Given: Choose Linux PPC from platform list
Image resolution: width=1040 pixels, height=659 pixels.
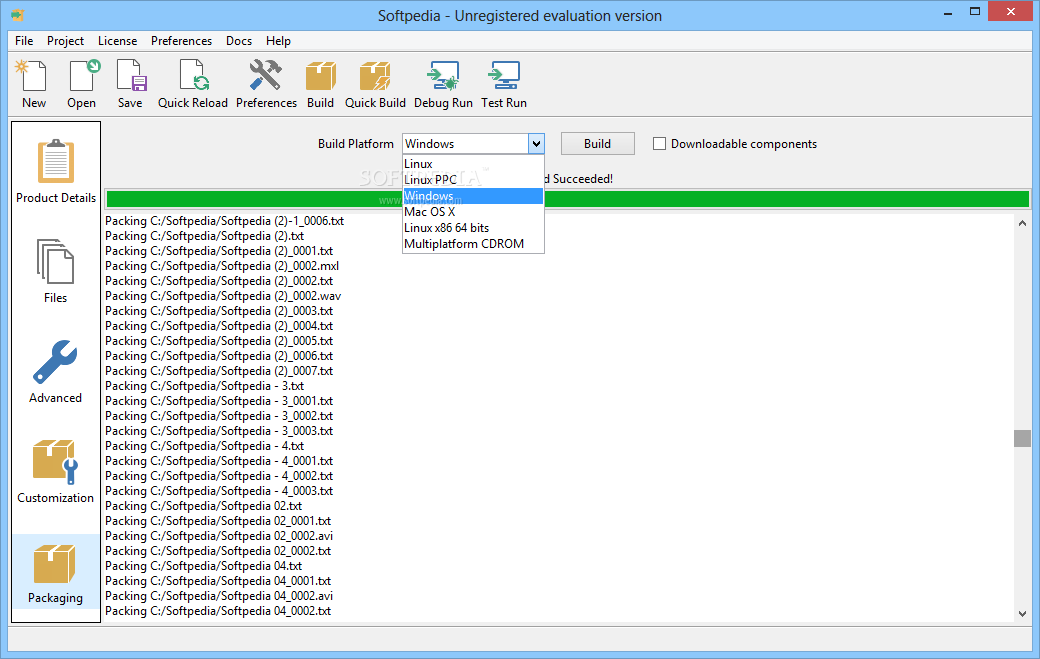Looking at the screenshot, I should click(473, 180).
